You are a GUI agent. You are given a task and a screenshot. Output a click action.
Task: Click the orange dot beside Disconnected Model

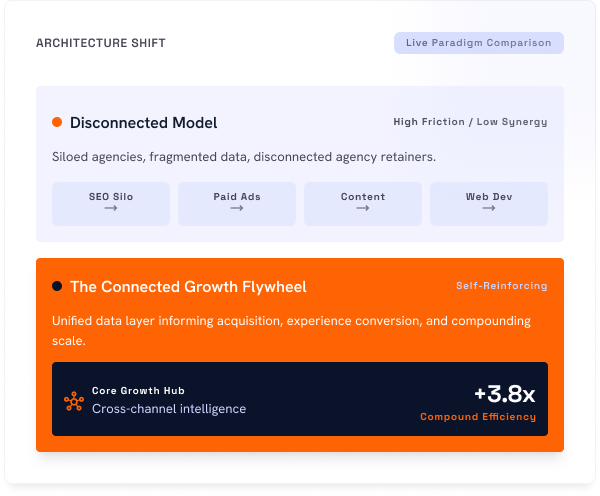[x=57, y=122]
